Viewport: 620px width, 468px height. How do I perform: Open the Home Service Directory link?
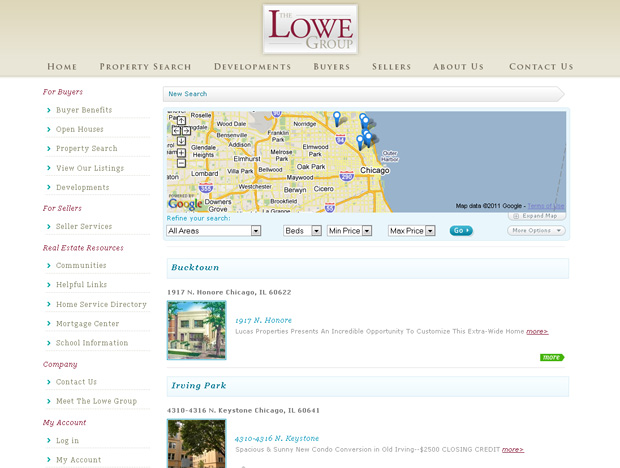coord(101,304)
